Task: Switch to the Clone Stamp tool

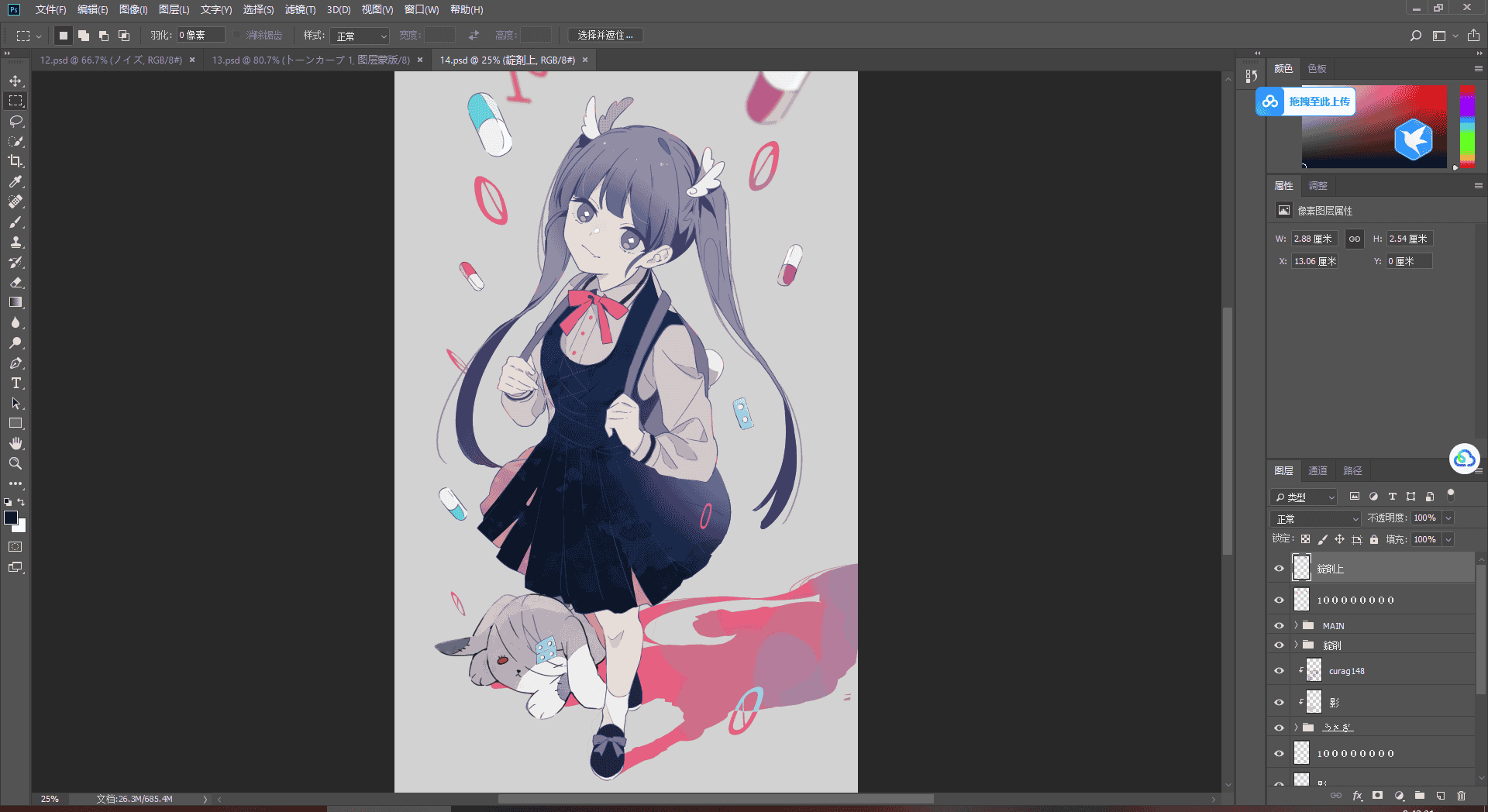Action: point(15,242)
